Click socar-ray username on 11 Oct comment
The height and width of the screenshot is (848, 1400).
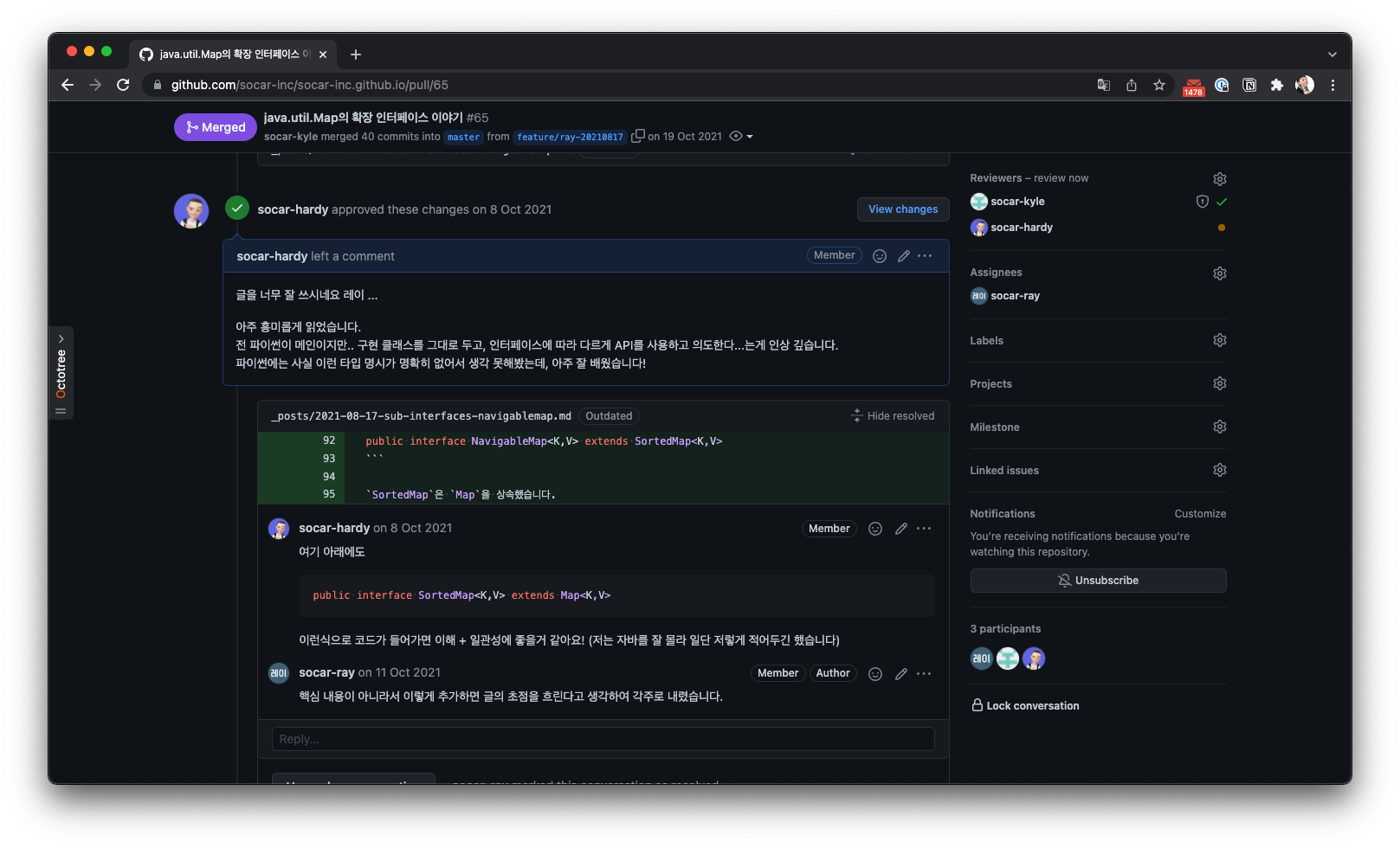click(x=326, y=672)
